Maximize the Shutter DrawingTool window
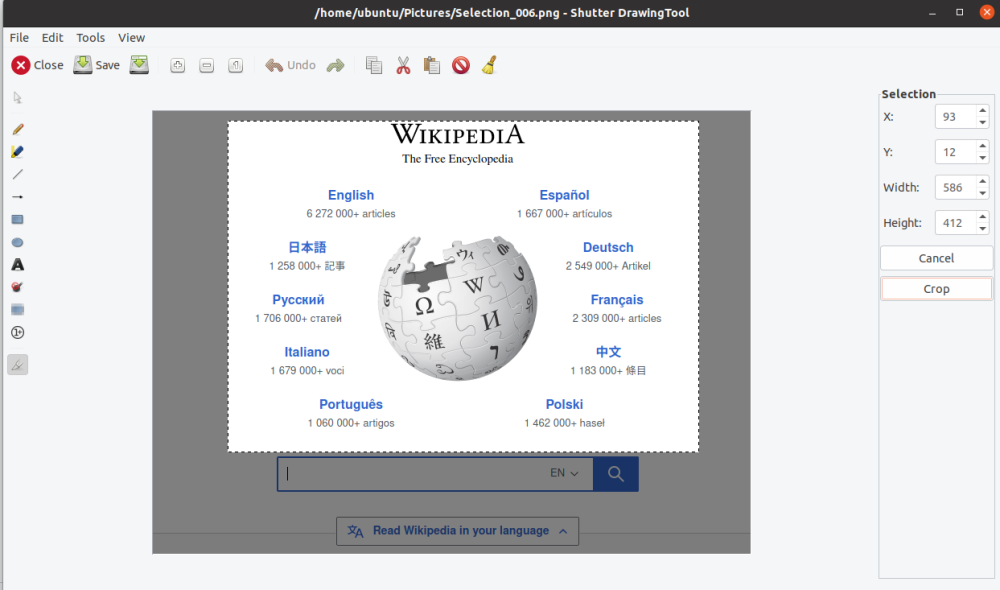This screenshot has height=590, width=1000. tap(959, 12)
